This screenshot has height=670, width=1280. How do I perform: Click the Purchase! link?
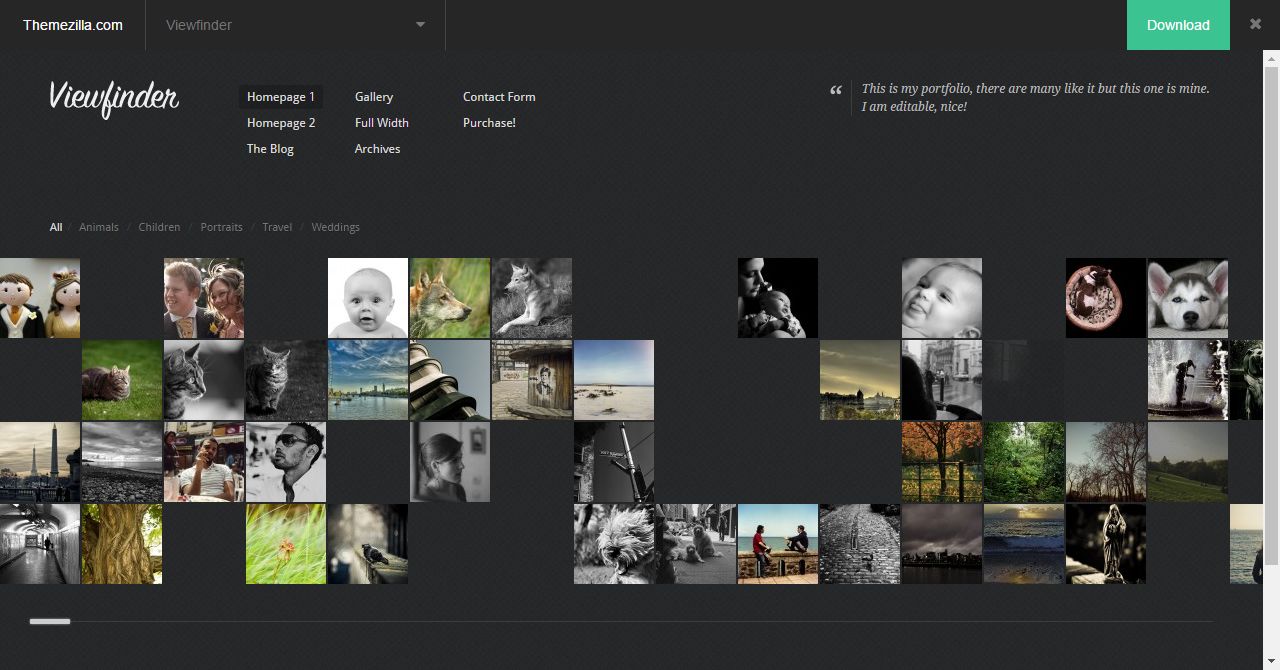489,123
